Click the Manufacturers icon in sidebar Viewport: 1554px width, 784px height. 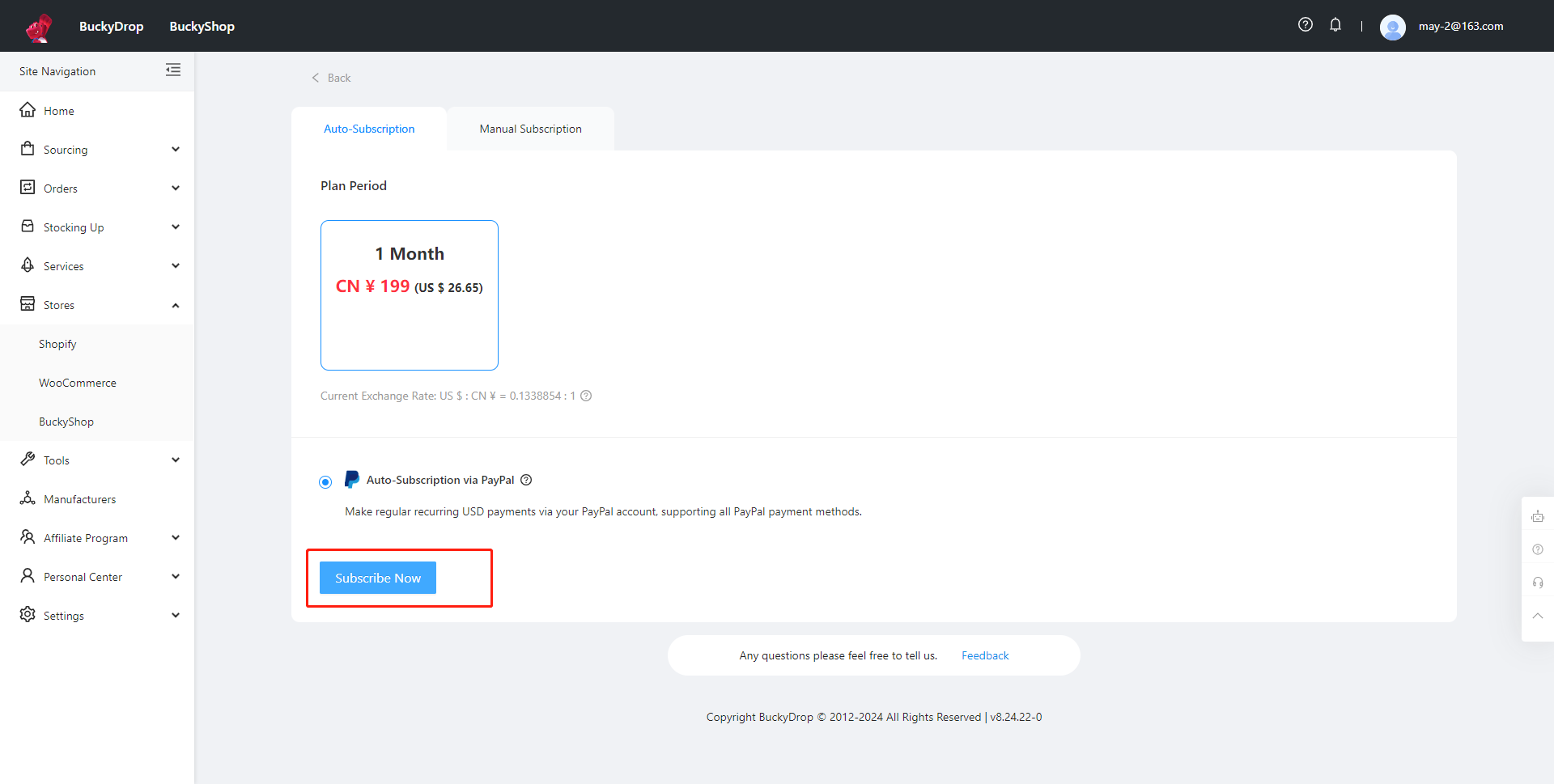(28, 498)
